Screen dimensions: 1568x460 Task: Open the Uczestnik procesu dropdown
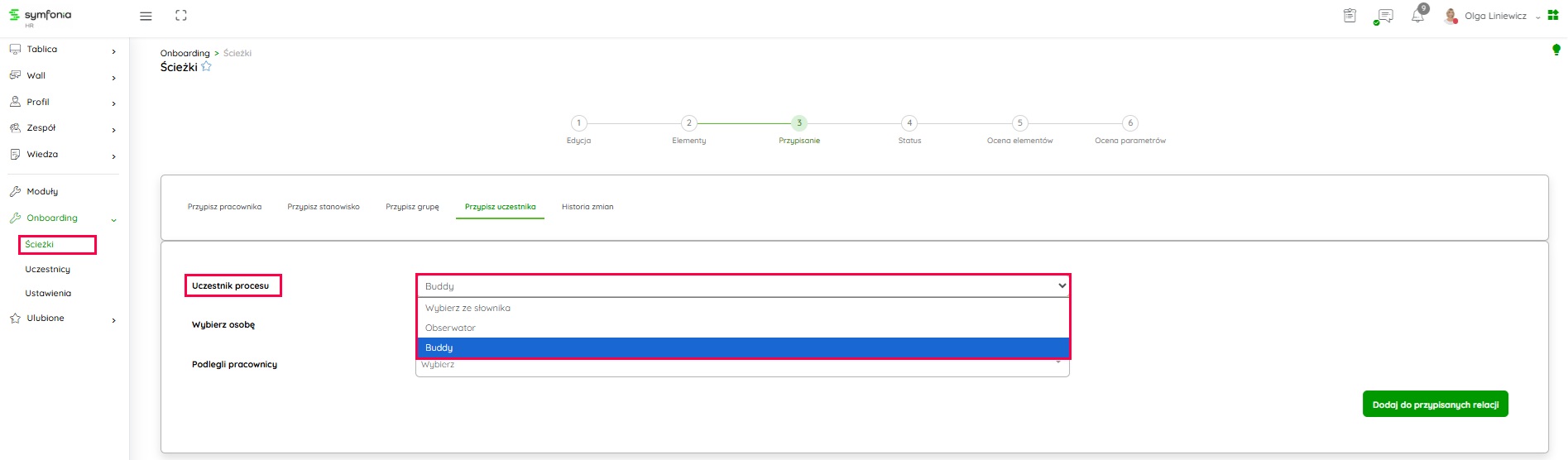(741, 286)
